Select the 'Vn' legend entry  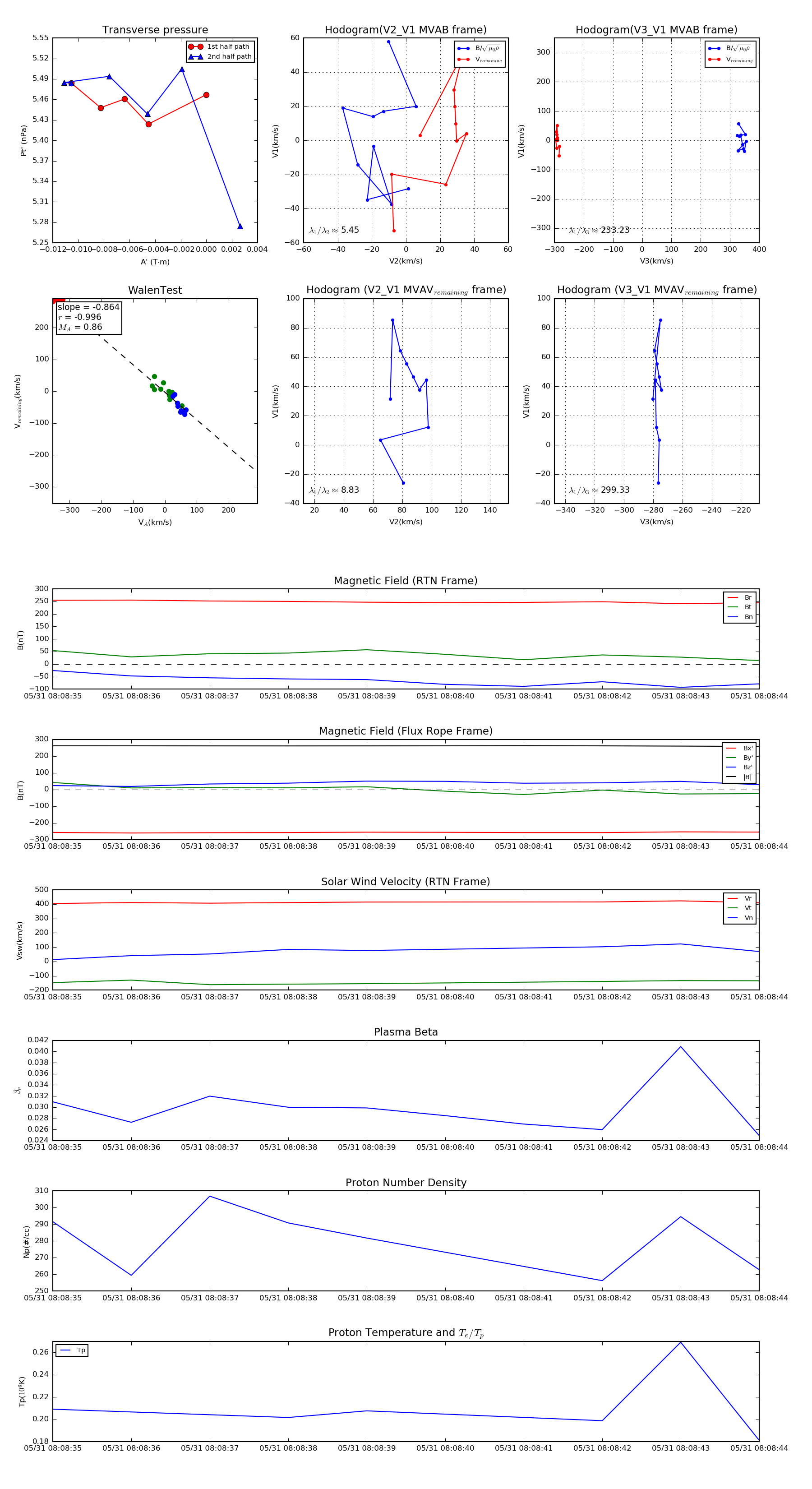pyautogui.click(x=740, y=918)
